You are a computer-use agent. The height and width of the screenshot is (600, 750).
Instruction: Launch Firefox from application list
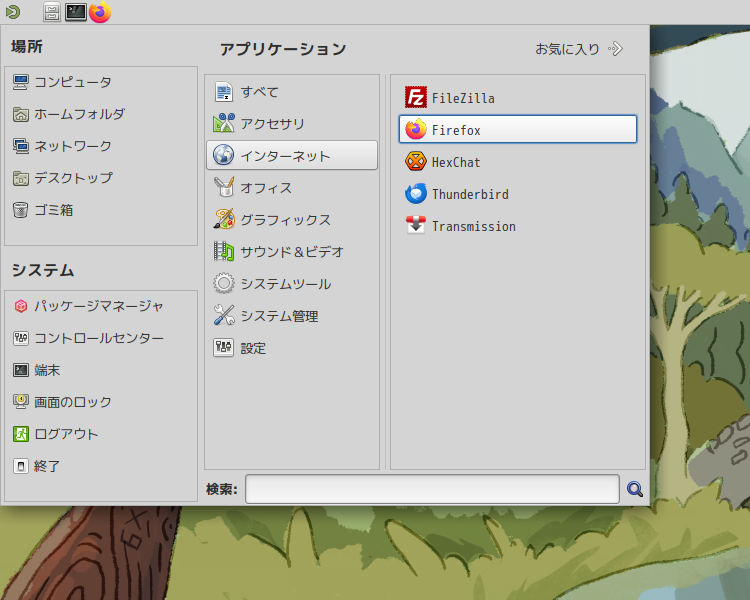click(x=518, y=129)
